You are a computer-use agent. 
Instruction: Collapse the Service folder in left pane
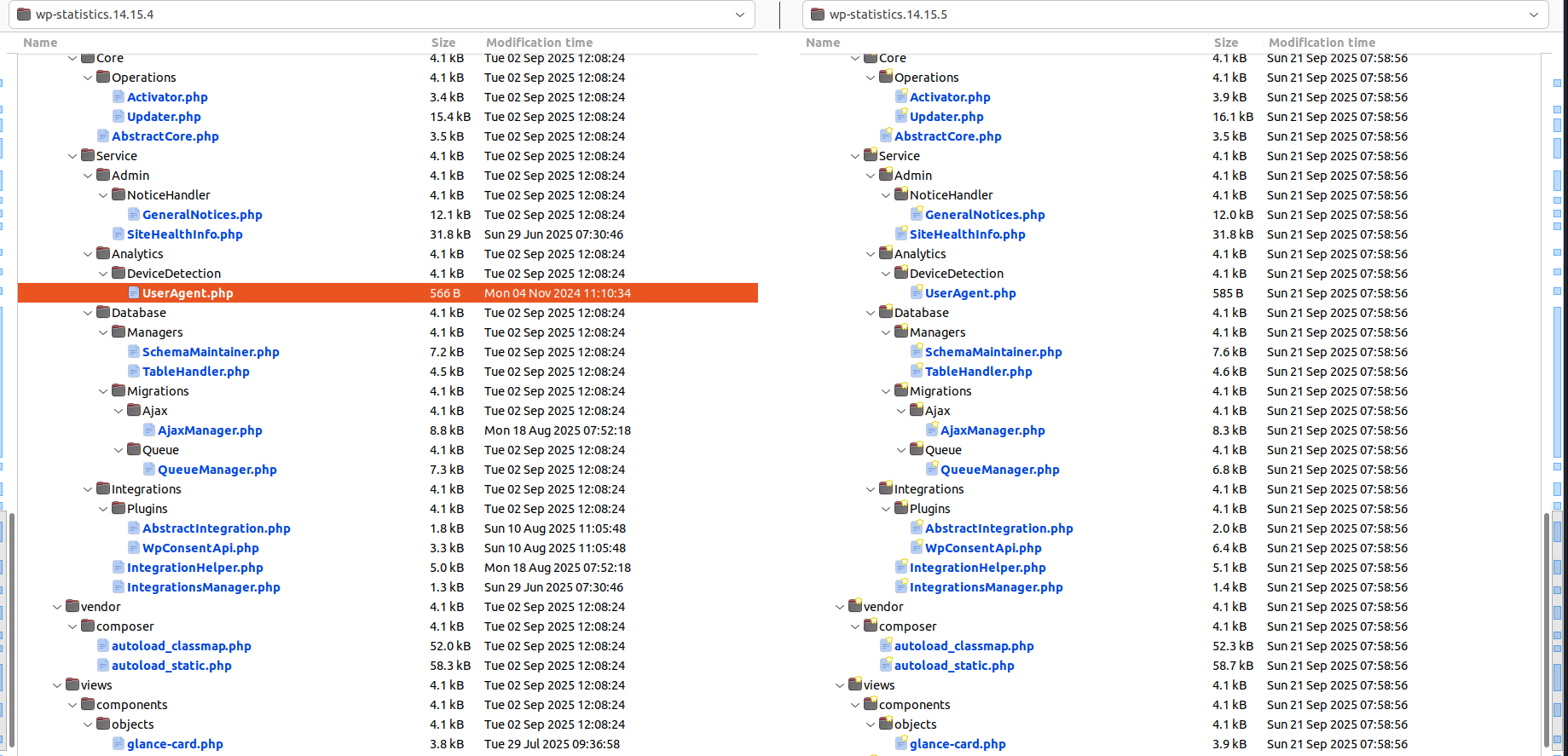[x=72, y=156]
